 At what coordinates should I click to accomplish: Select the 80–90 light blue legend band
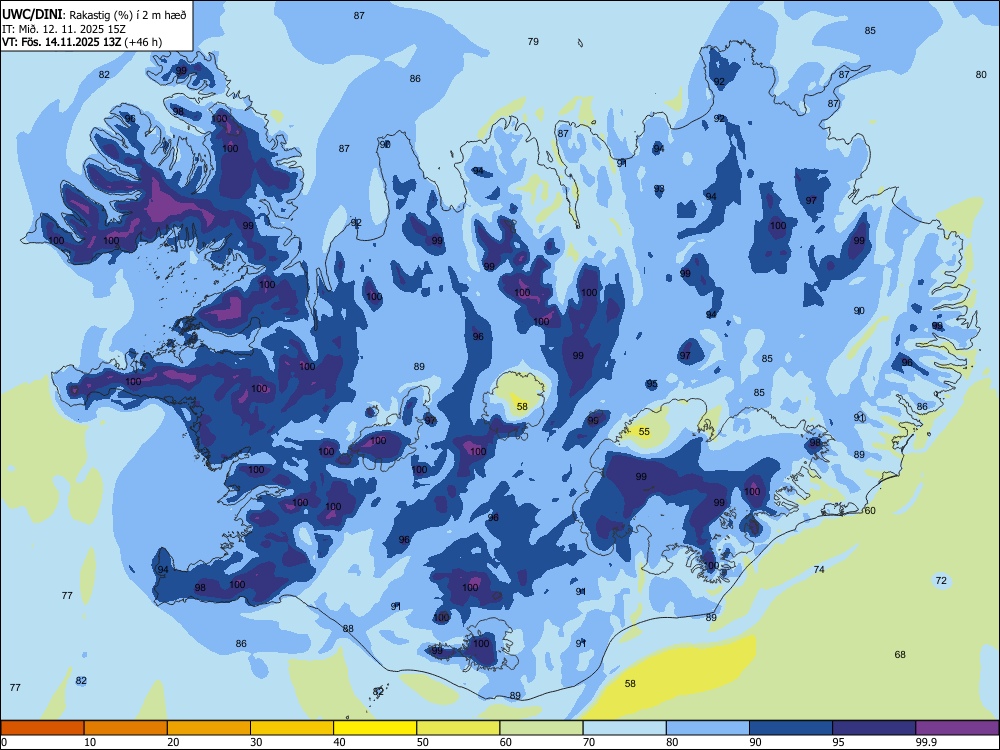point(708,728)
